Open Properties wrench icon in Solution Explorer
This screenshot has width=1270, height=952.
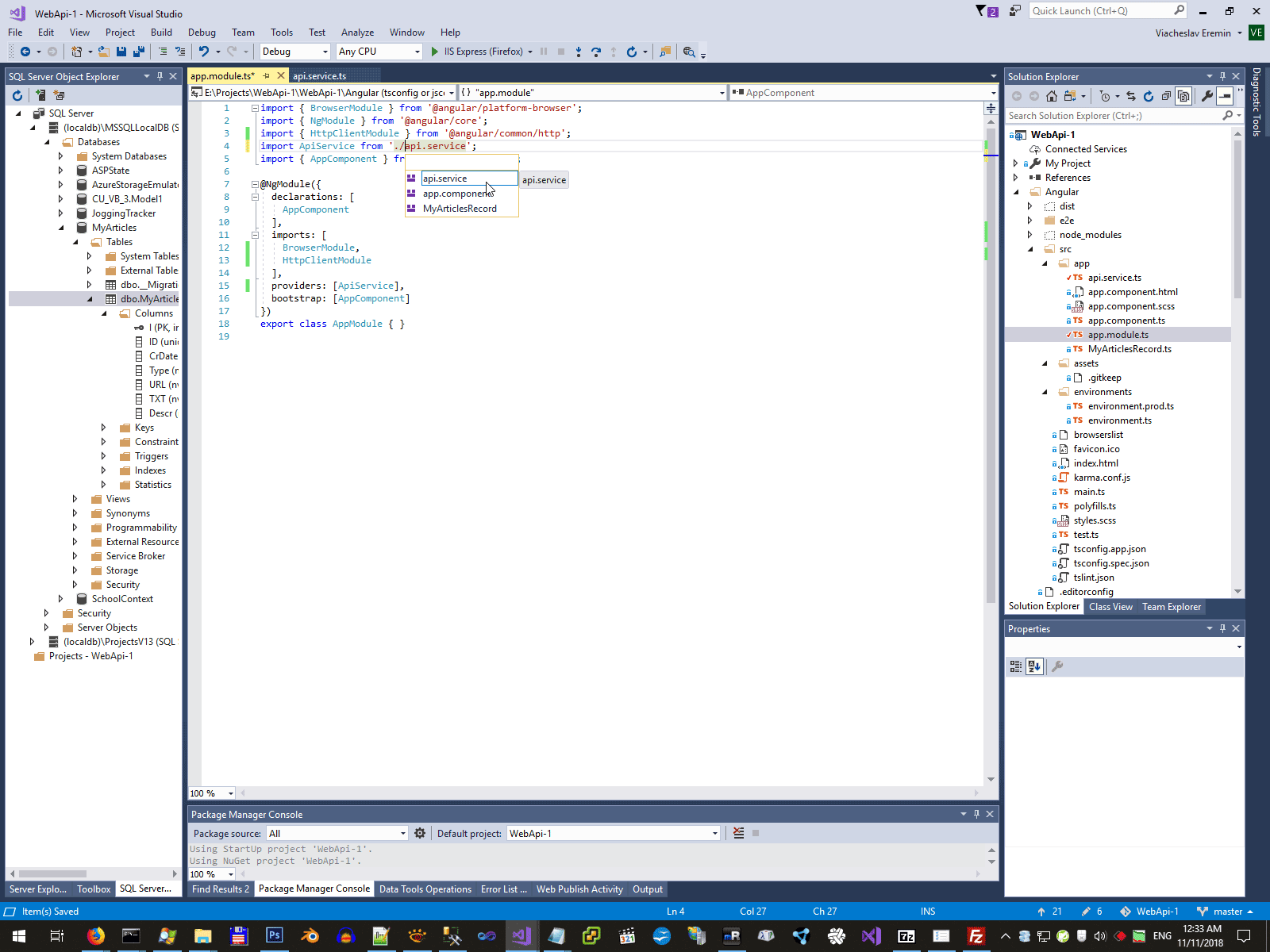1207,96
